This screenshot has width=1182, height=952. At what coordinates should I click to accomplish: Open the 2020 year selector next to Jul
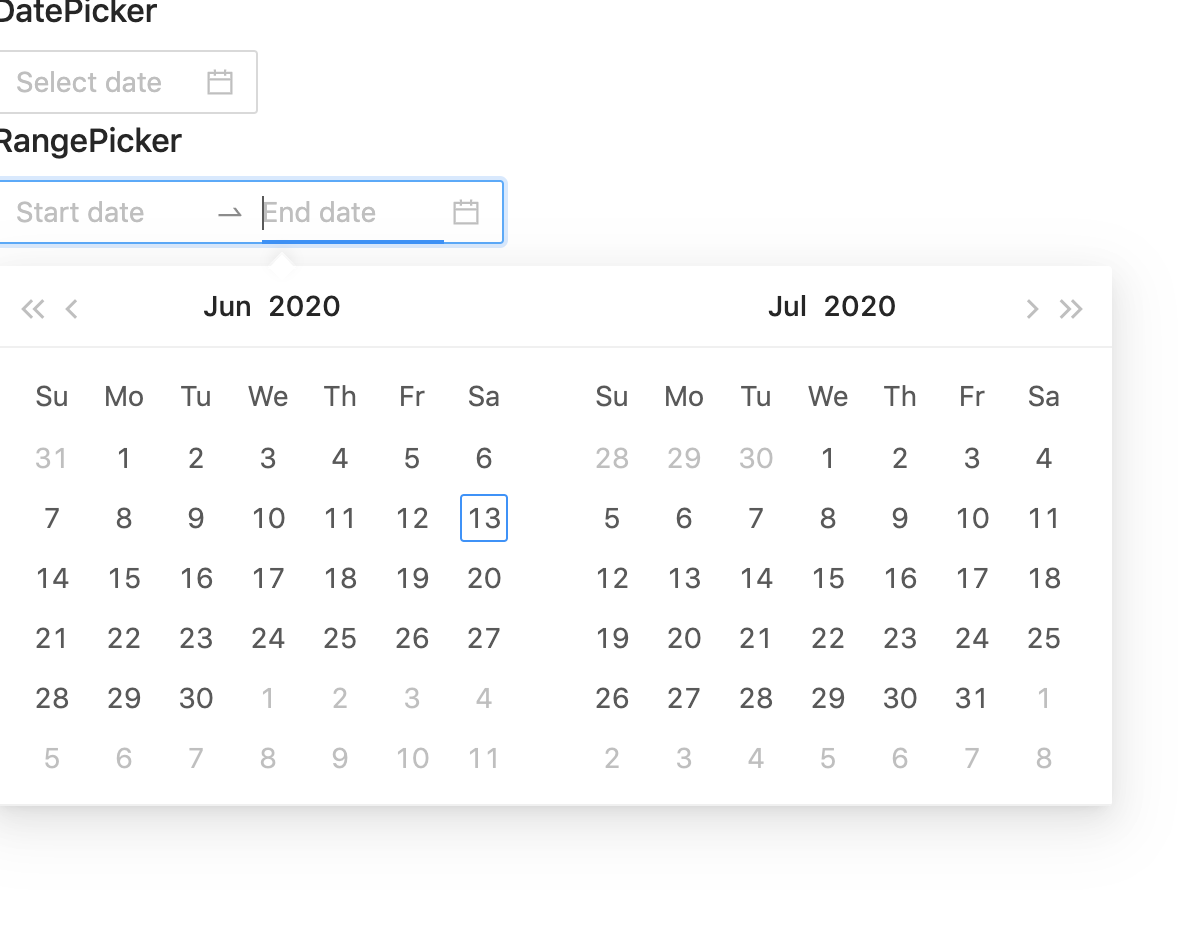tap(866, 306)
